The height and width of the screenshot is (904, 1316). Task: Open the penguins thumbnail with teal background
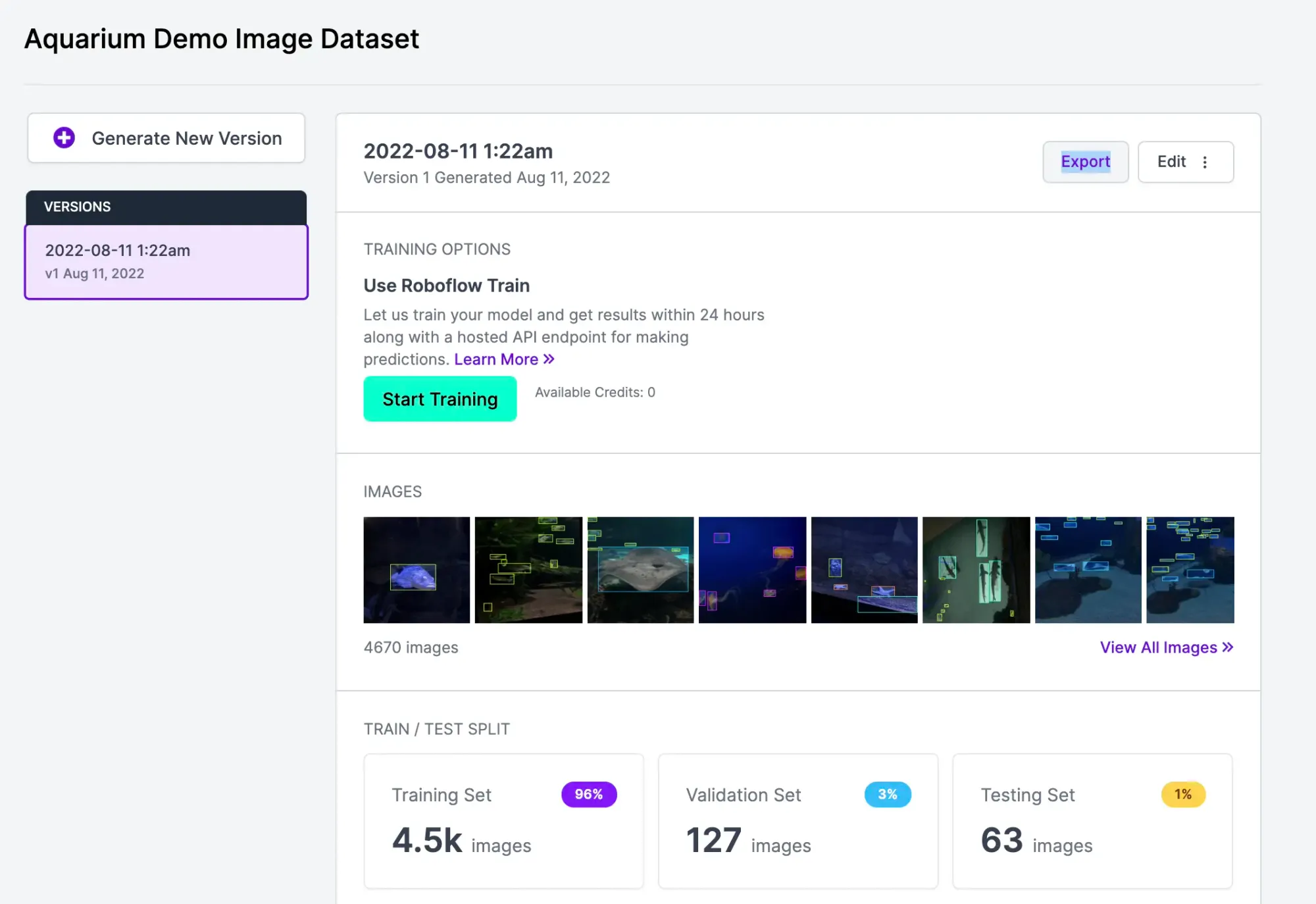click(x=976, y=570)
